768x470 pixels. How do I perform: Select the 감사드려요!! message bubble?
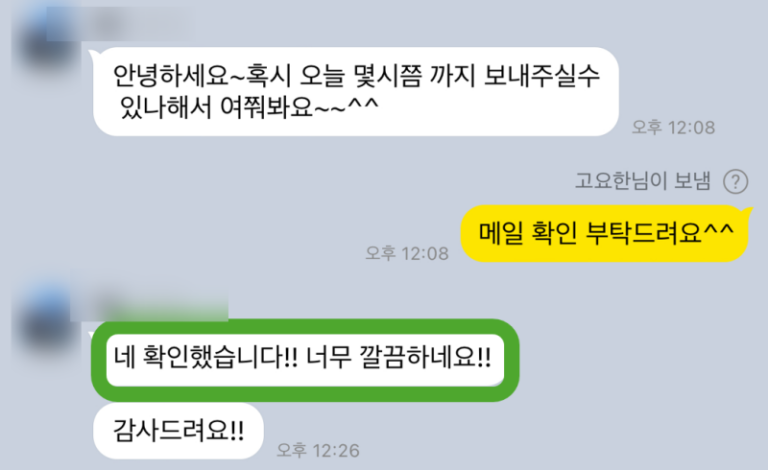(x=178, y=431)
